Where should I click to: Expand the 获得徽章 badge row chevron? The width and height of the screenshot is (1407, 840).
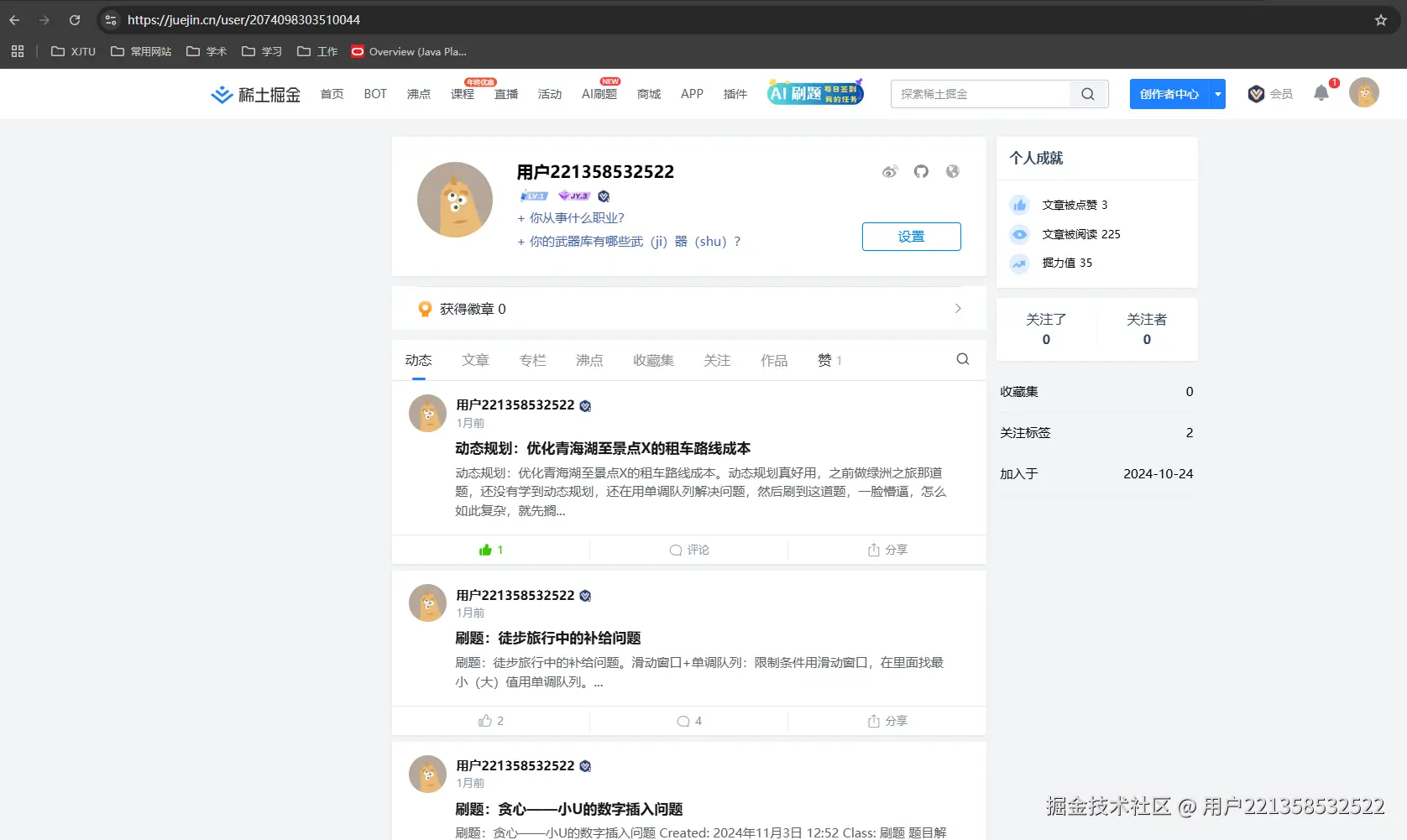pos(957,308)
